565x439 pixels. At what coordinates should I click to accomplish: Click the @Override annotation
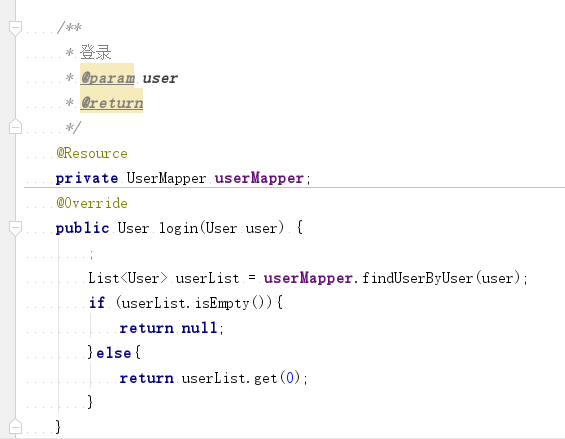click(92, 203)
